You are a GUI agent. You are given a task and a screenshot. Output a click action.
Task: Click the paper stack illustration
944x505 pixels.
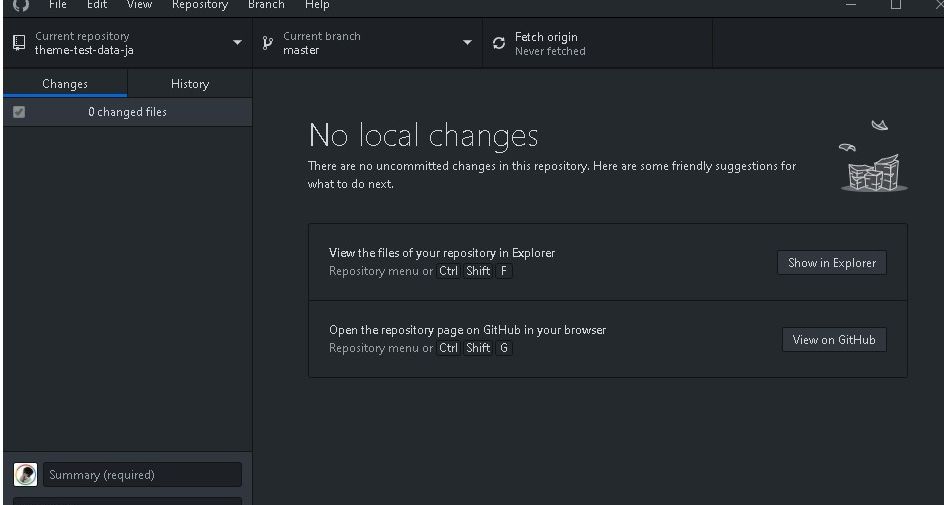pos(872,159)
